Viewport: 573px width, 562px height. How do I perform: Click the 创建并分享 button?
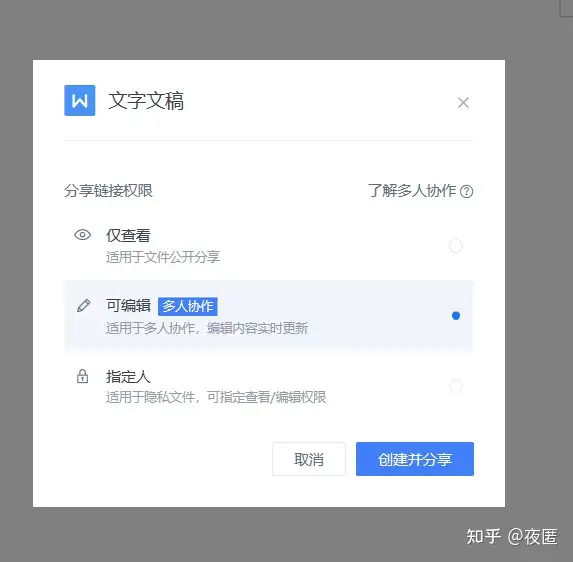pos(415,459)
